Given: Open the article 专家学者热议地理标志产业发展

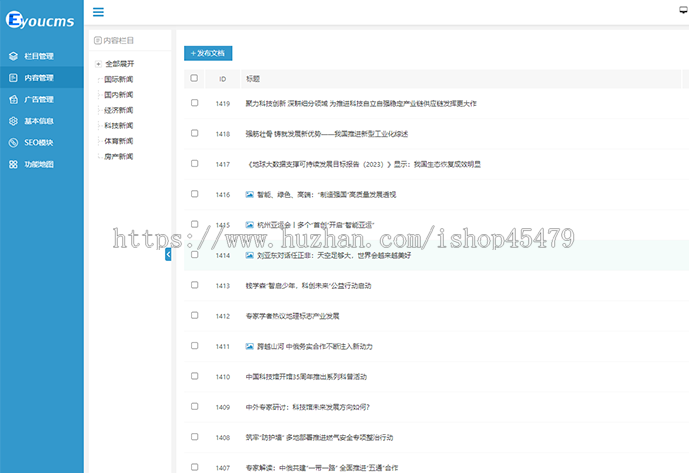Looking at the screenshot, I should pos(292,316).
